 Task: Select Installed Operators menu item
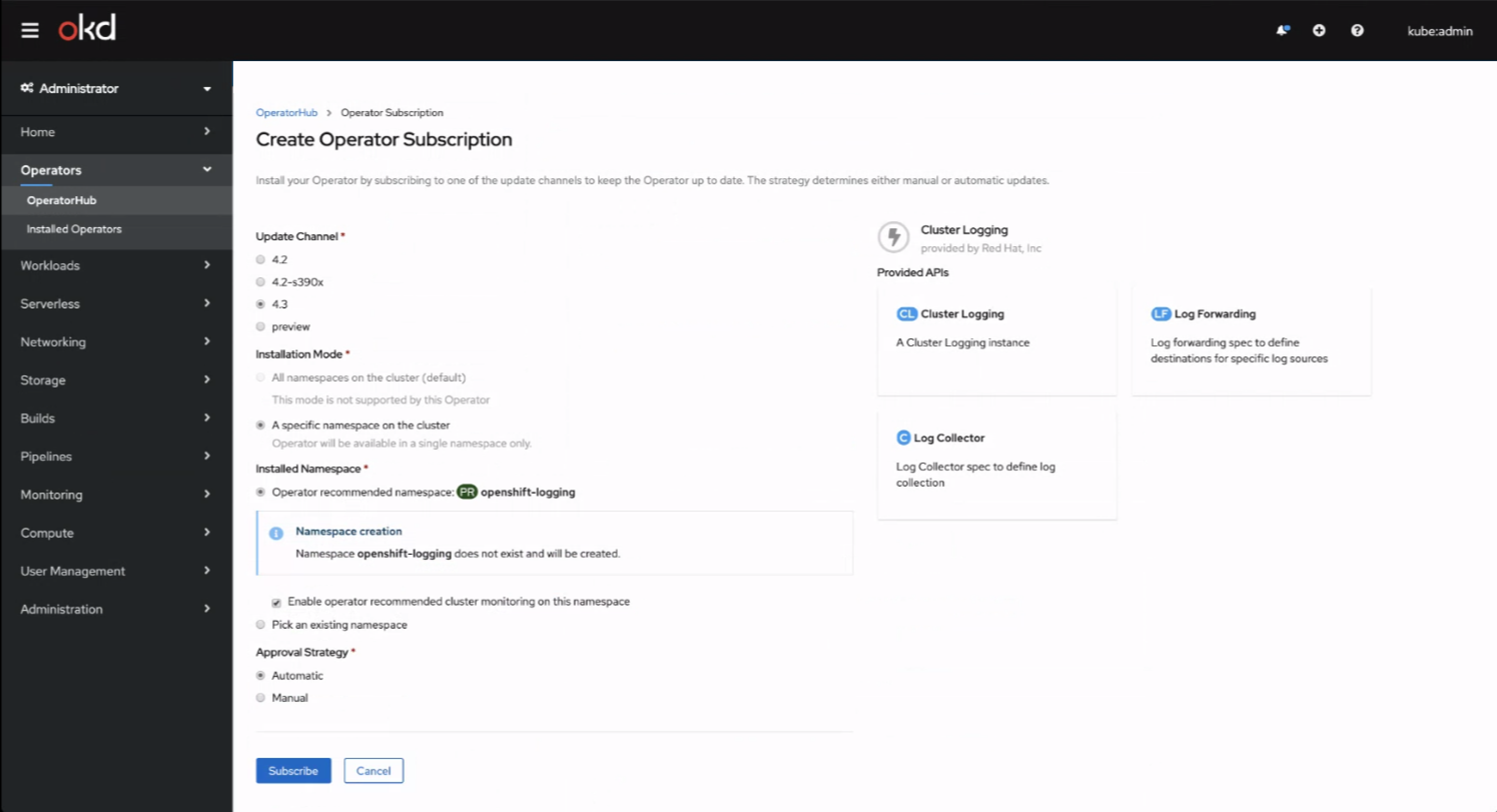[75, 229]
